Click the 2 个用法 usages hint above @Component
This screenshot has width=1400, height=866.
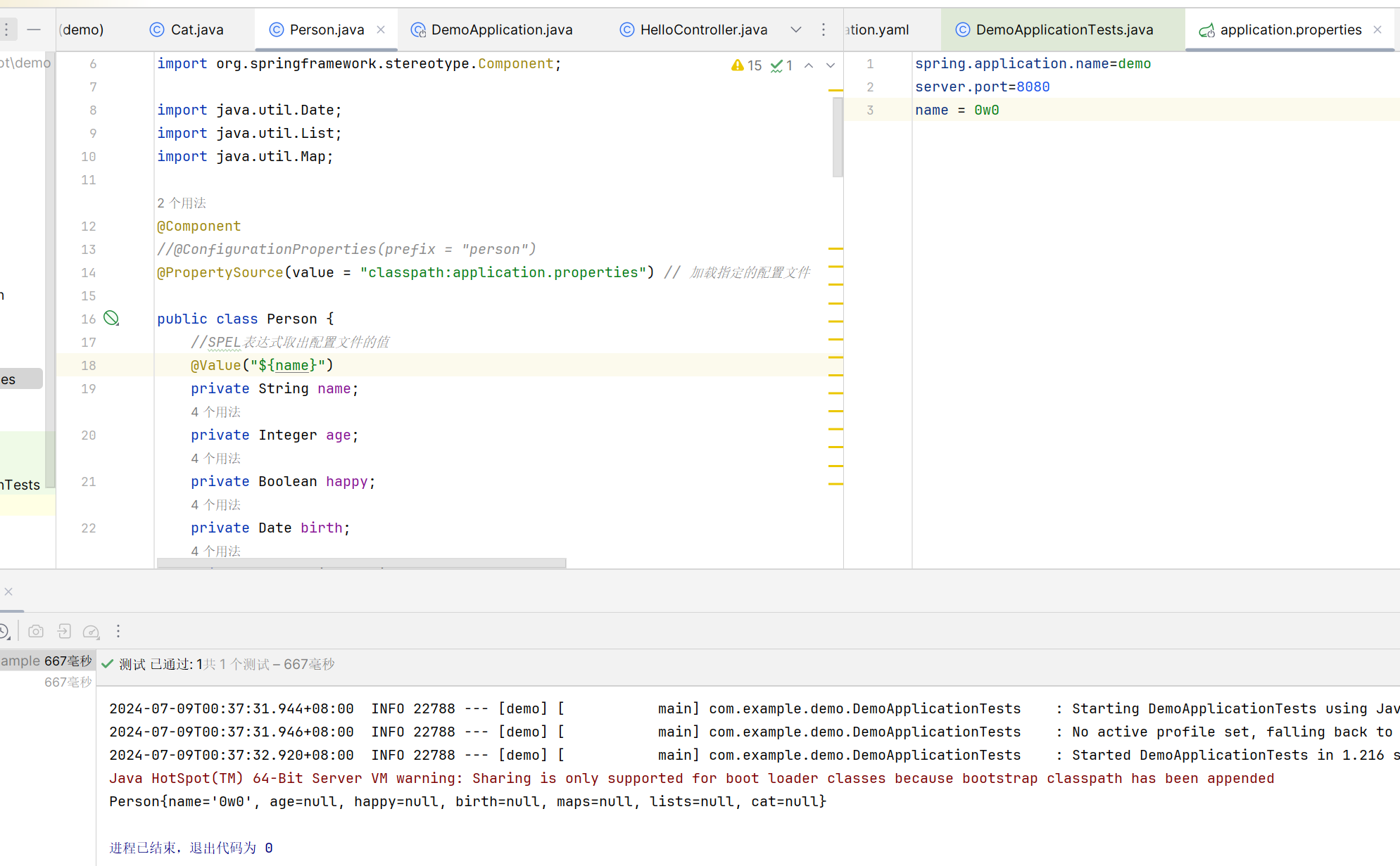tap(182, 203)
